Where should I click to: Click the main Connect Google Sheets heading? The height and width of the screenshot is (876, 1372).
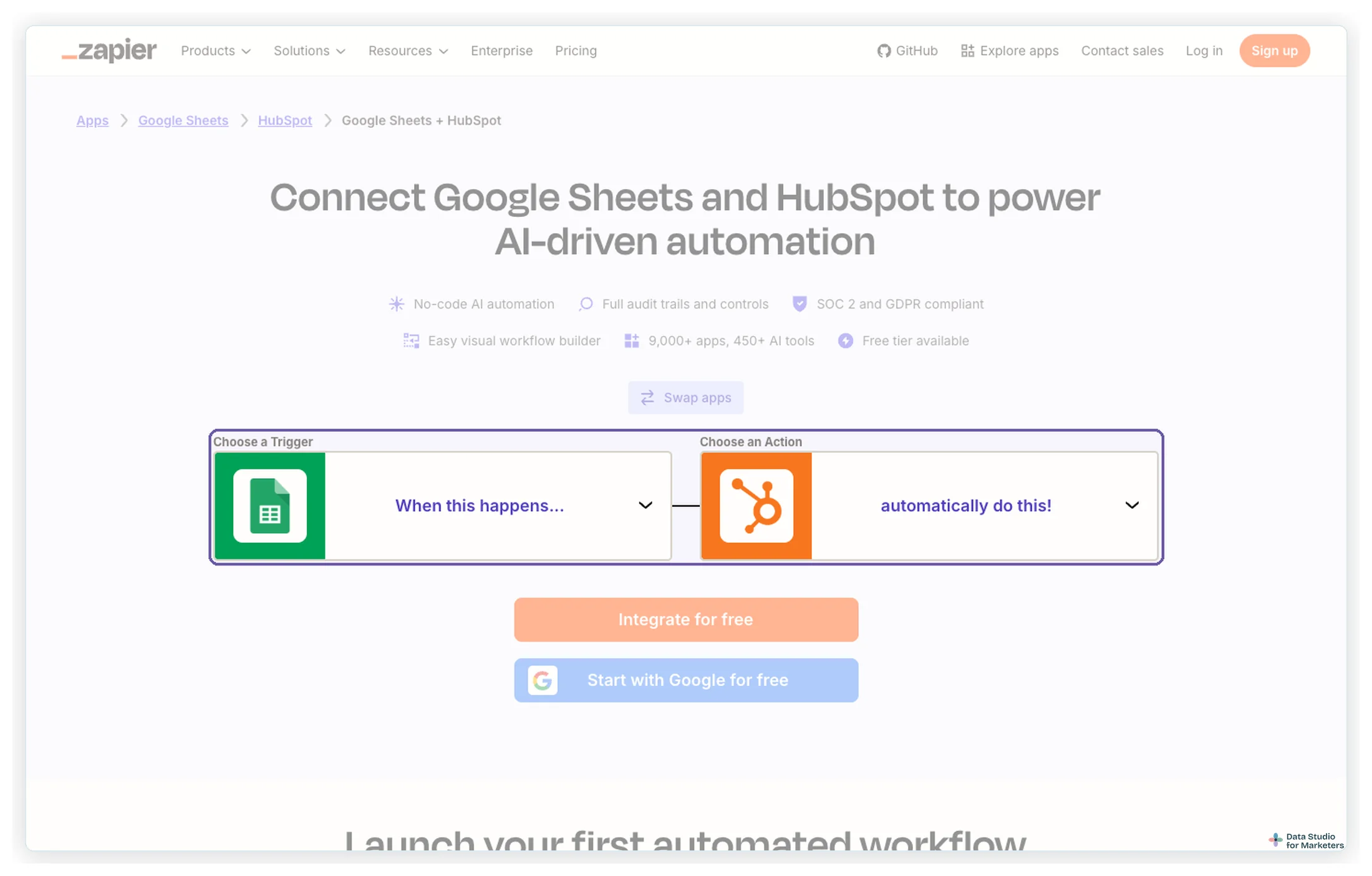coord(685,219)
